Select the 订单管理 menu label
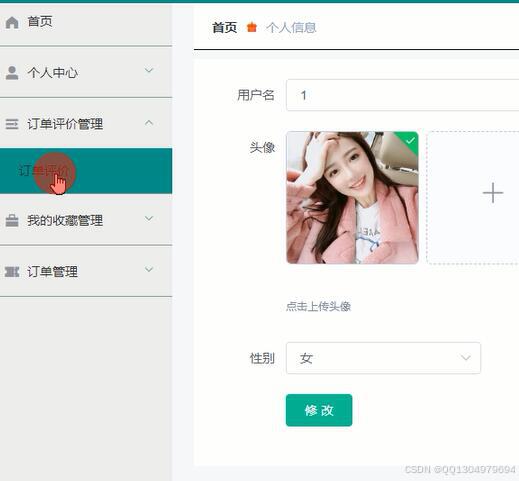This screenshot has height=481, width=519. 53,272
